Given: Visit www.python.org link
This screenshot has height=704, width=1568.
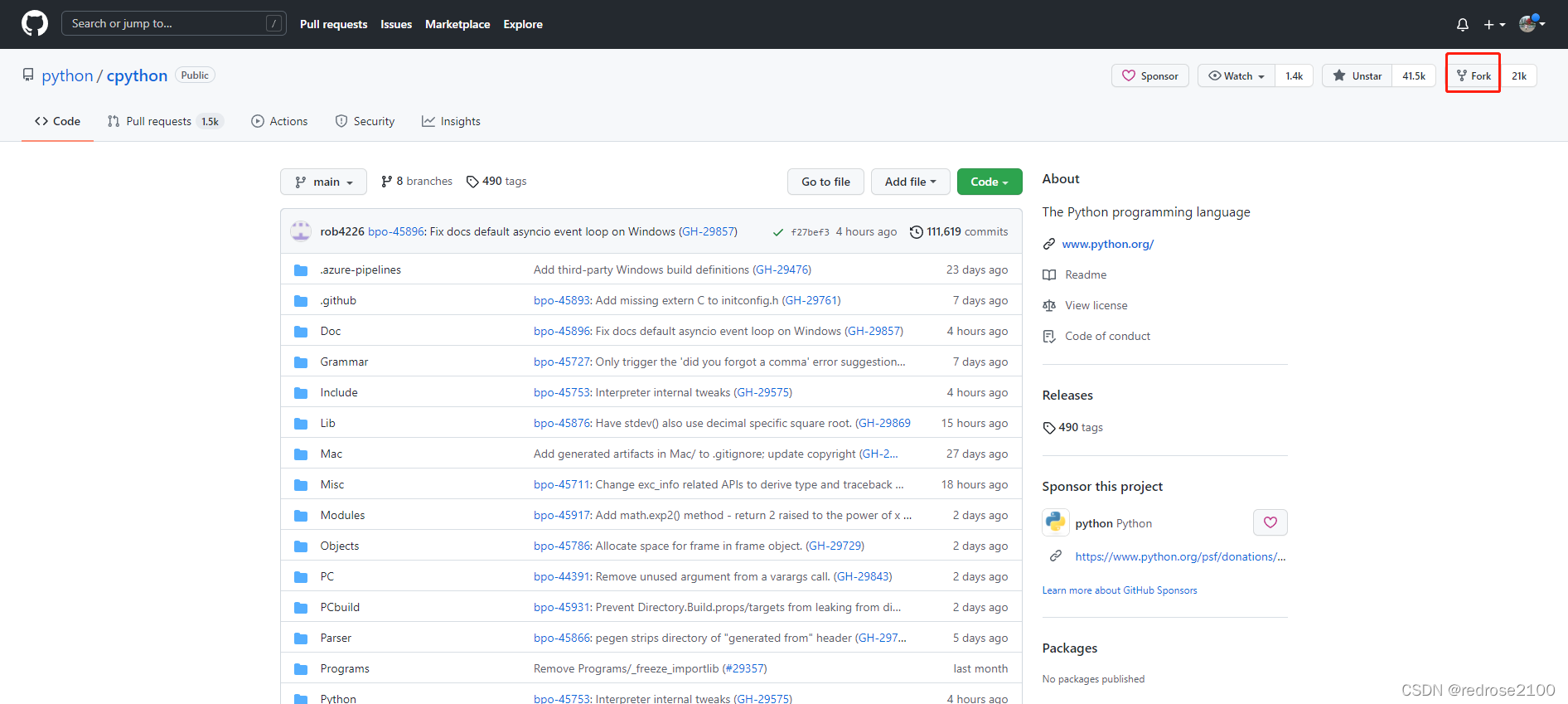Looking at the screenshot, I should pos(1107,244).
